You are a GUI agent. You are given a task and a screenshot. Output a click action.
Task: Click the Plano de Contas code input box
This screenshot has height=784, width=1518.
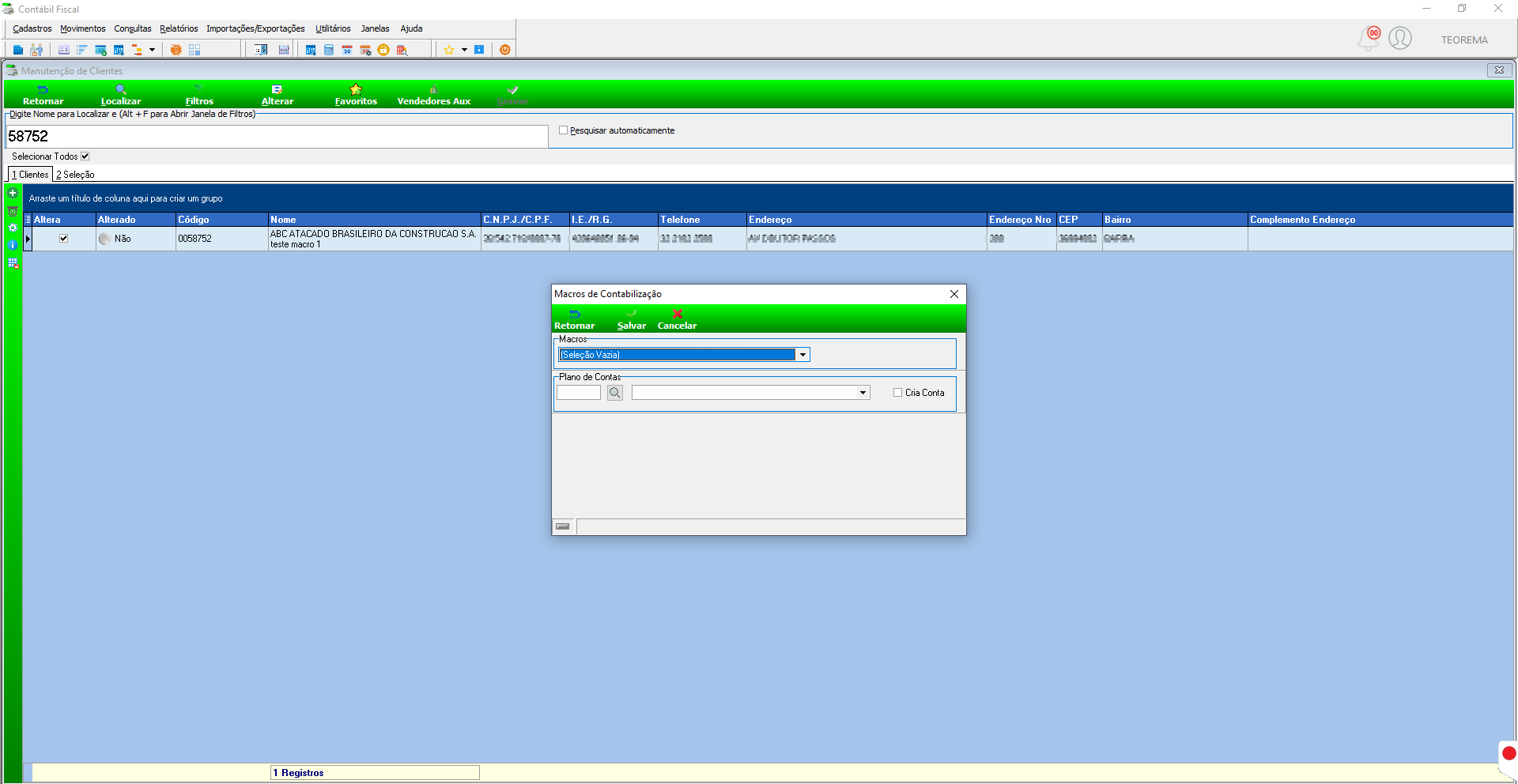click(579, 392)
